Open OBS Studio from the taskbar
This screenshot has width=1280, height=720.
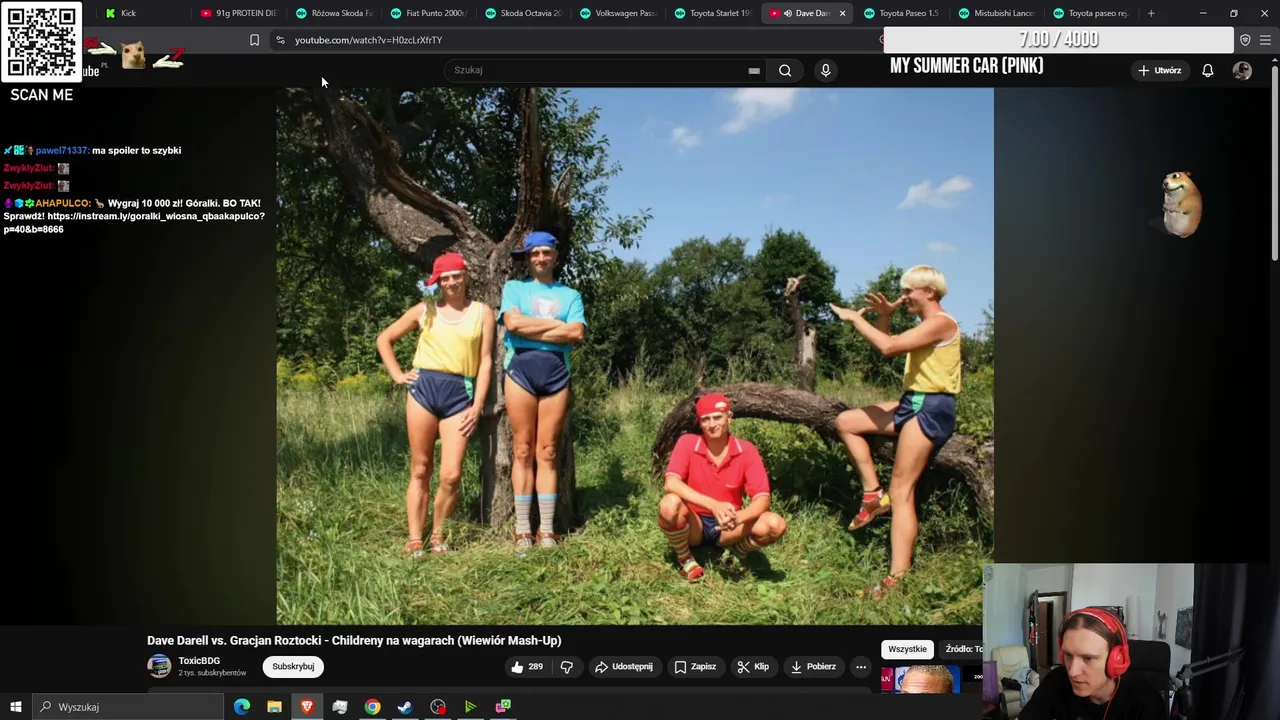click(x=438, y=707)
